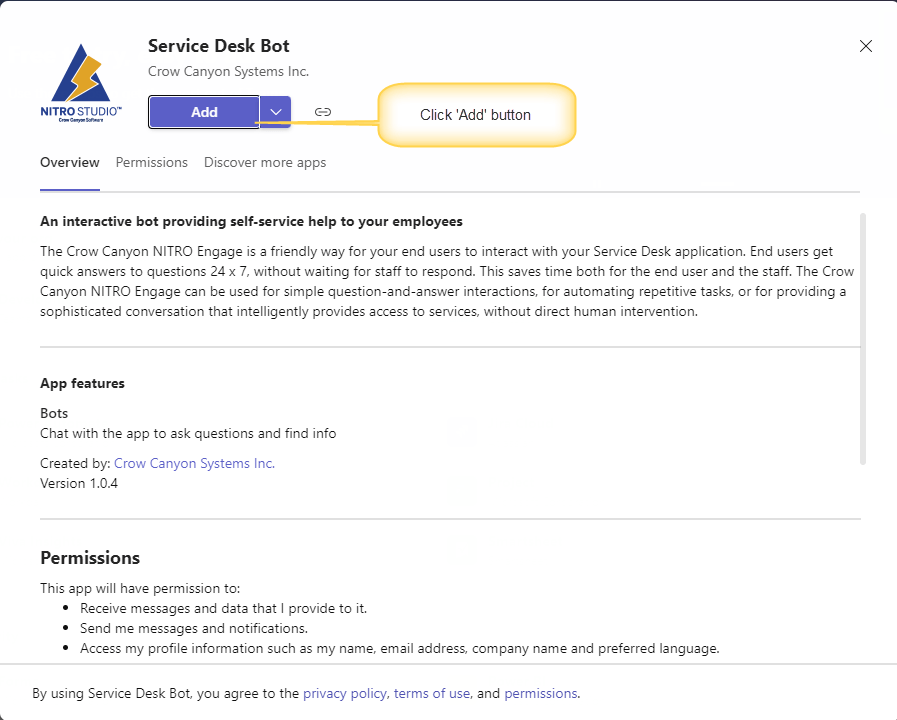This screenshot has height=720, width=897.
Task: Click 'Access my profile information' permission item
Action: [399, 648]
